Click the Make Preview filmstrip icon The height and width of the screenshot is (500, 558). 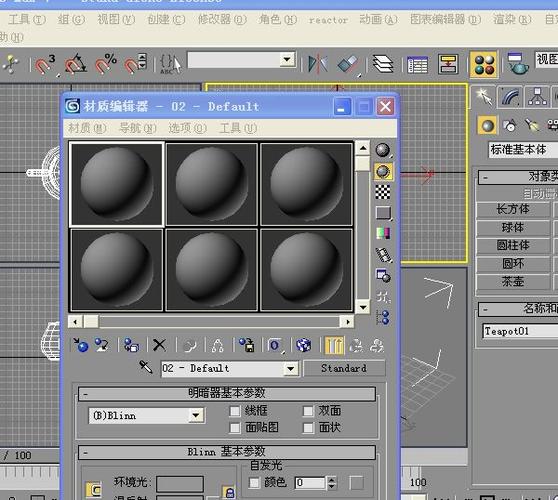point(384,255)
